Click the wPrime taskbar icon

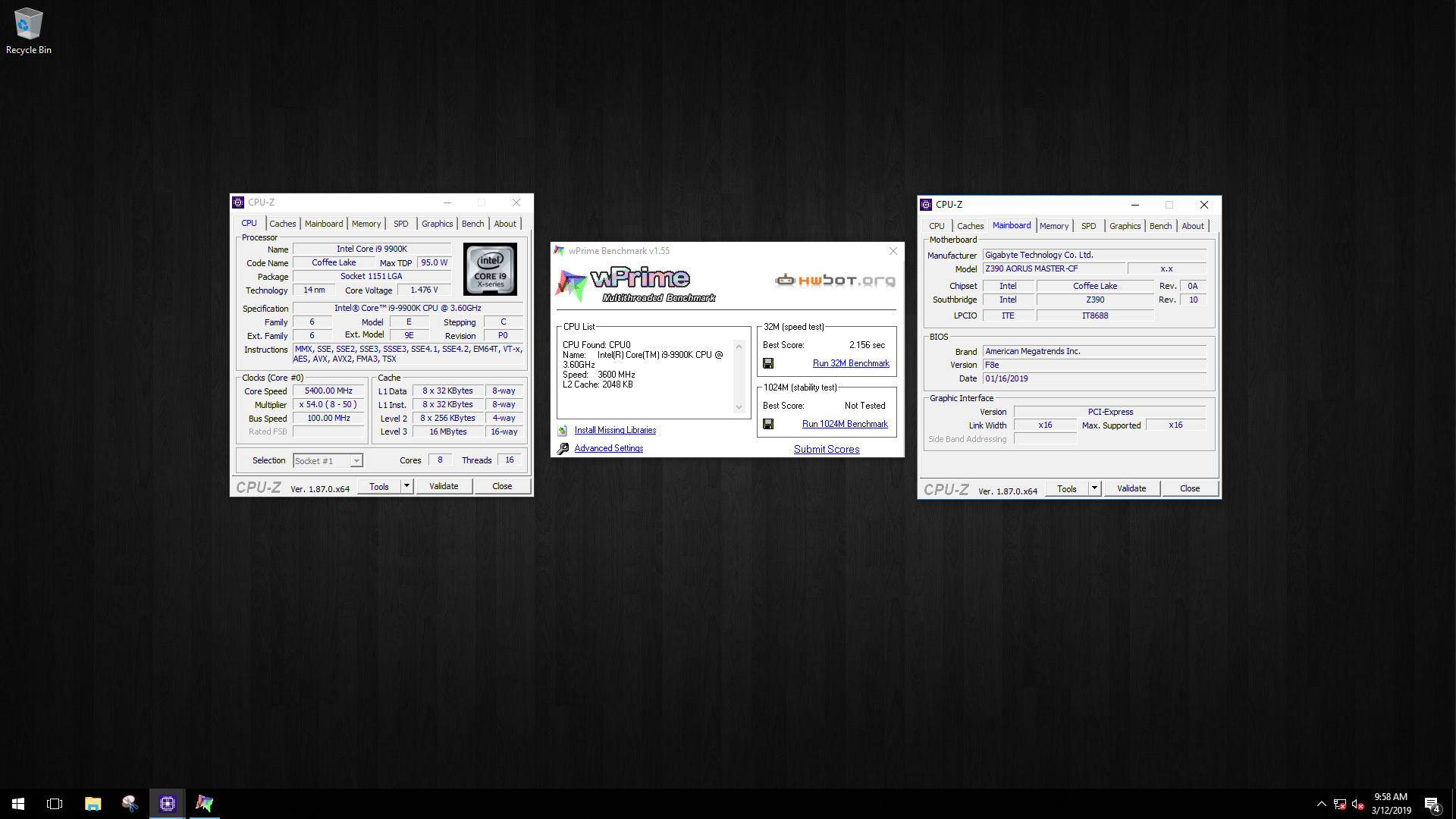[x=204, y=803]
